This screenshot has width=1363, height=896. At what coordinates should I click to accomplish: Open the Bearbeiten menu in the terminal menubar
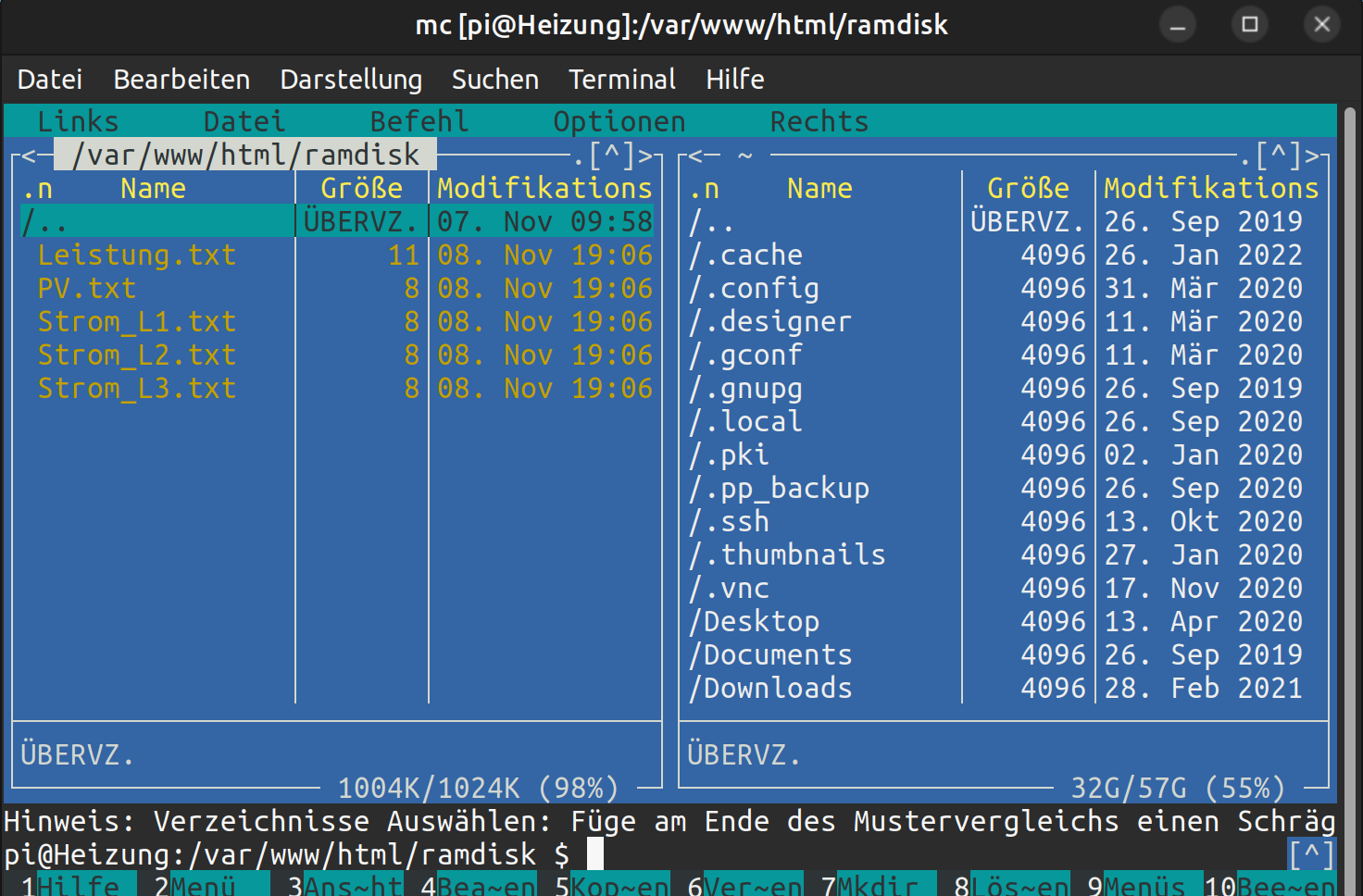pos(181,80)
